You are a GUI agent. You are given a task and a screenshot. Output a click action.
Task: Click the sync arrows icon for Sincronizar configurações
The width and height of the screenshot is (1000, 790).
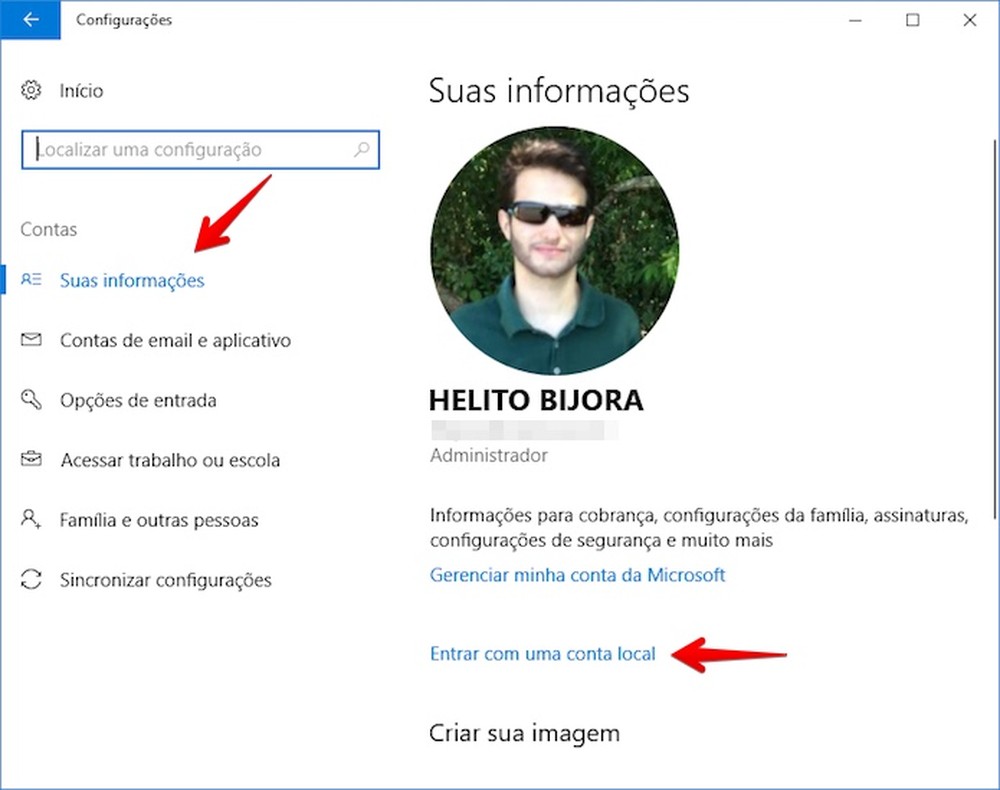30,580
